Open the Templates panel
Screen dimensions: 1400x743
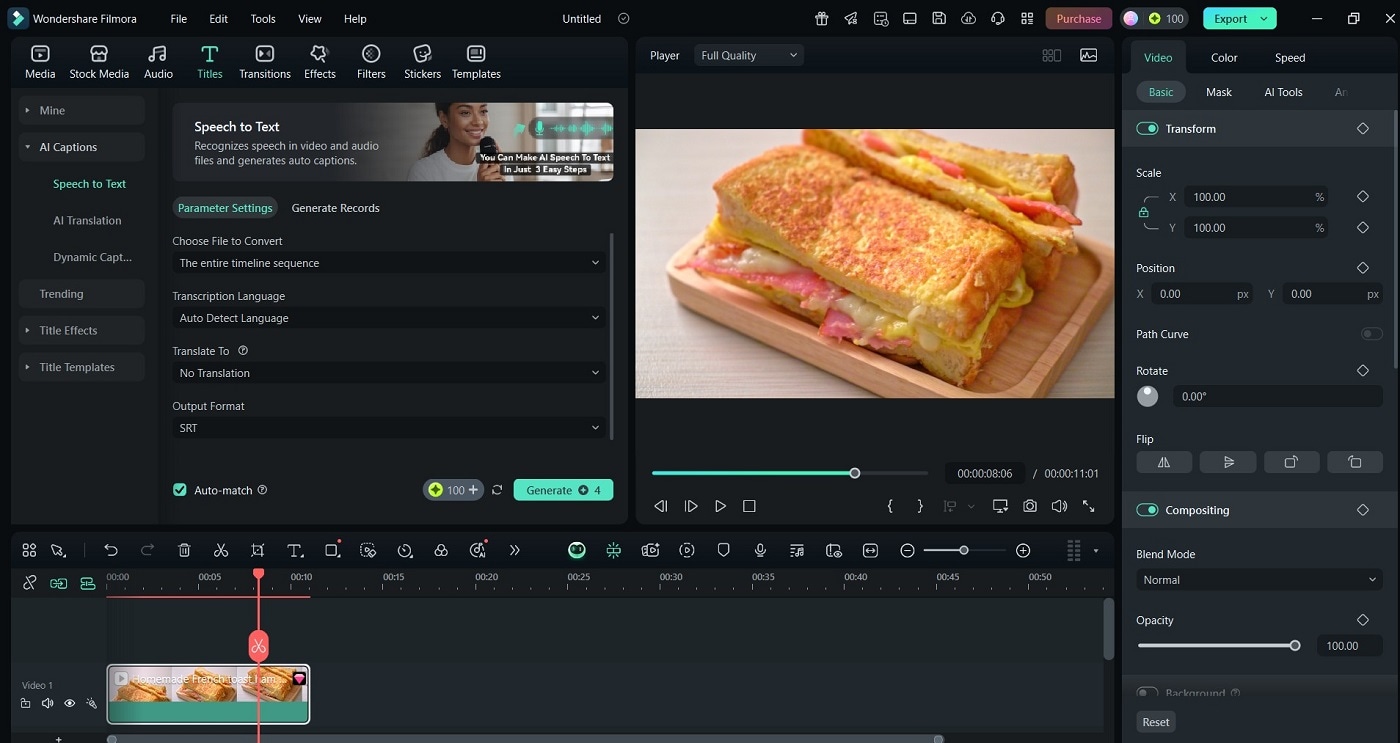[x=476, y=62]
